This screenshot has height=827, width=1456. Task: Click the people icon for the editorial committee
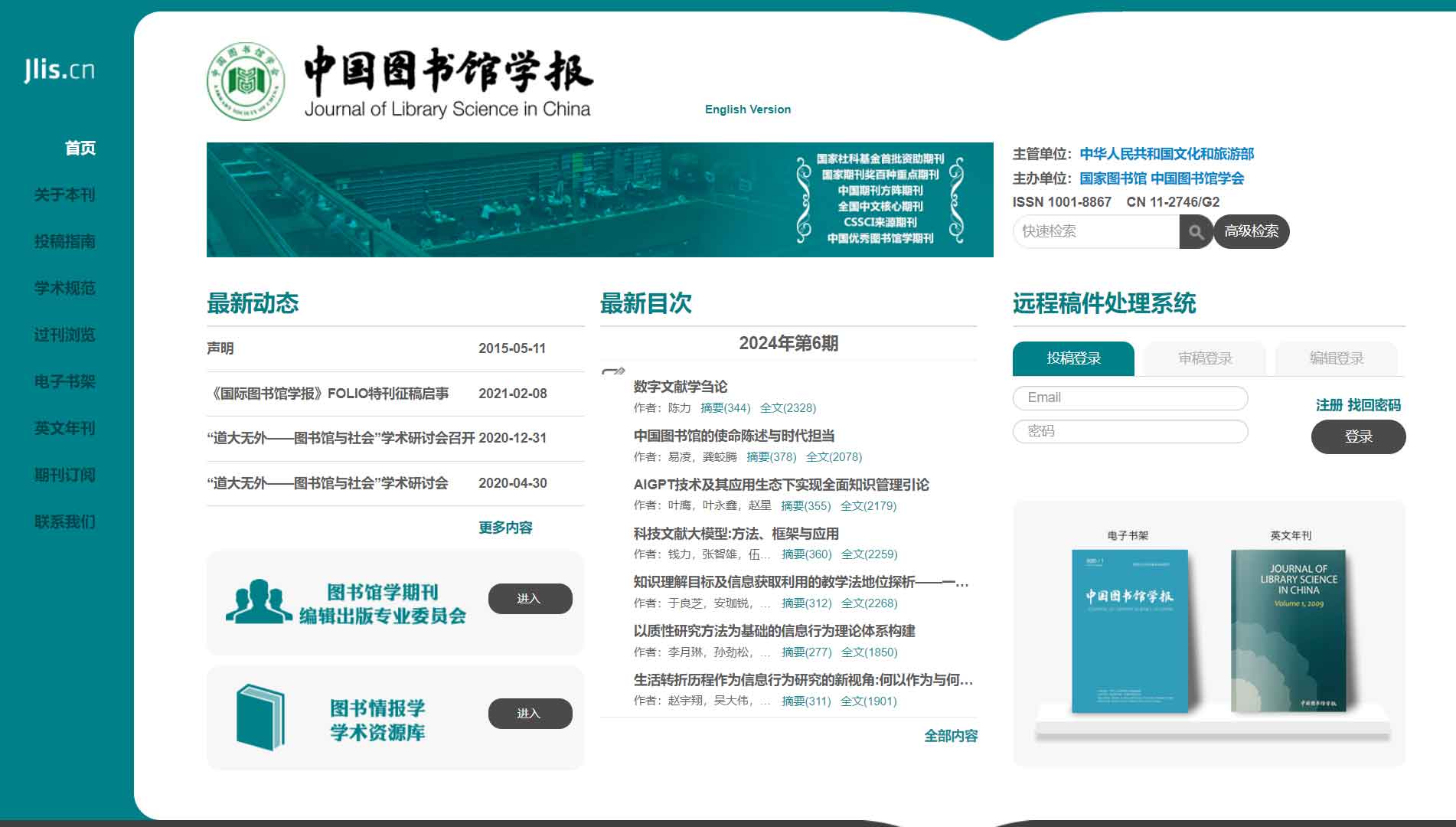coord(259,601)
